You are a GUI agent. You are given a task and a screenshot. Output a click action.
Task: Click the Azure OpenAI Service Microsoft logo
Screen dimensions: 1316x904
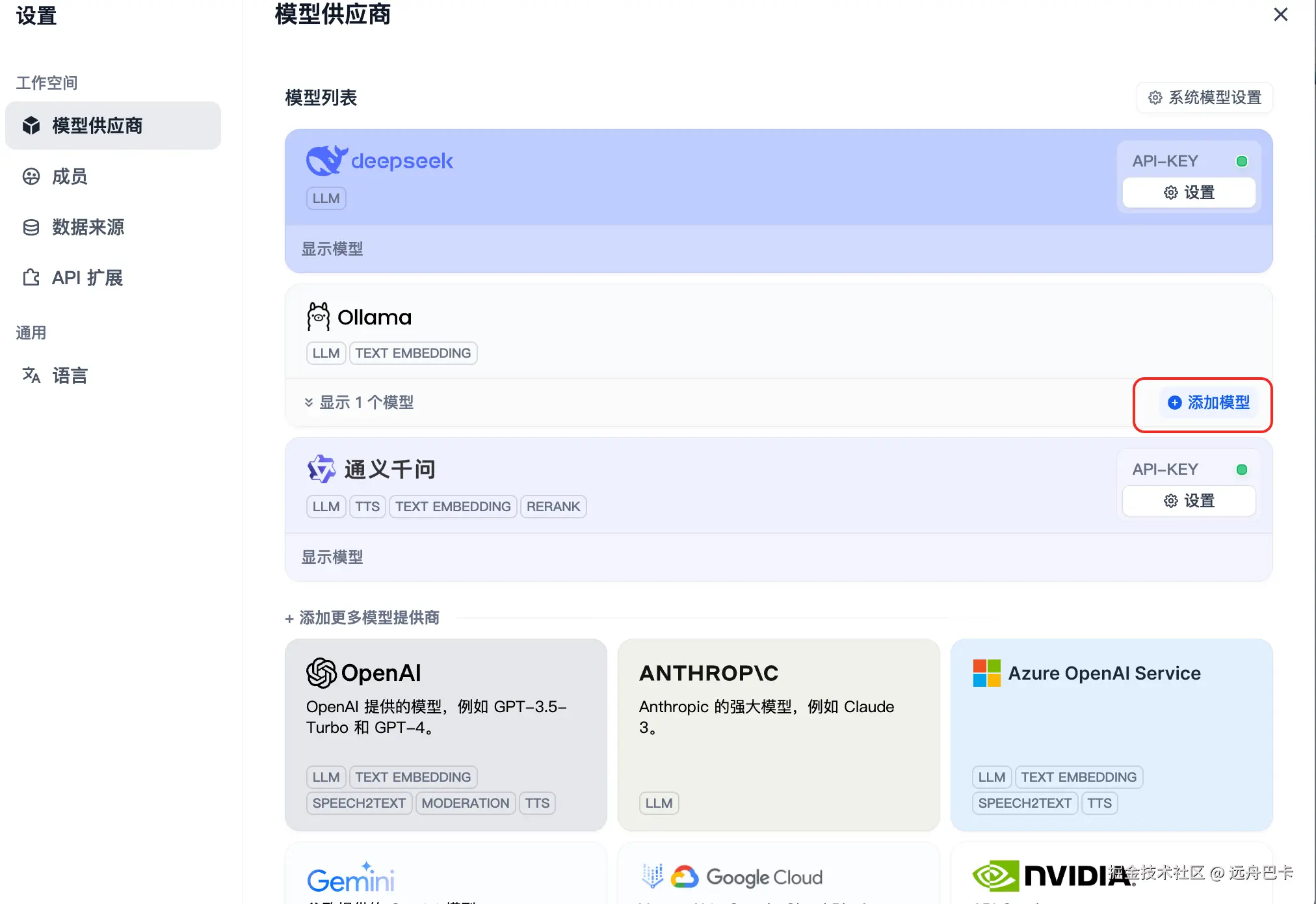[x=986, y=673]
